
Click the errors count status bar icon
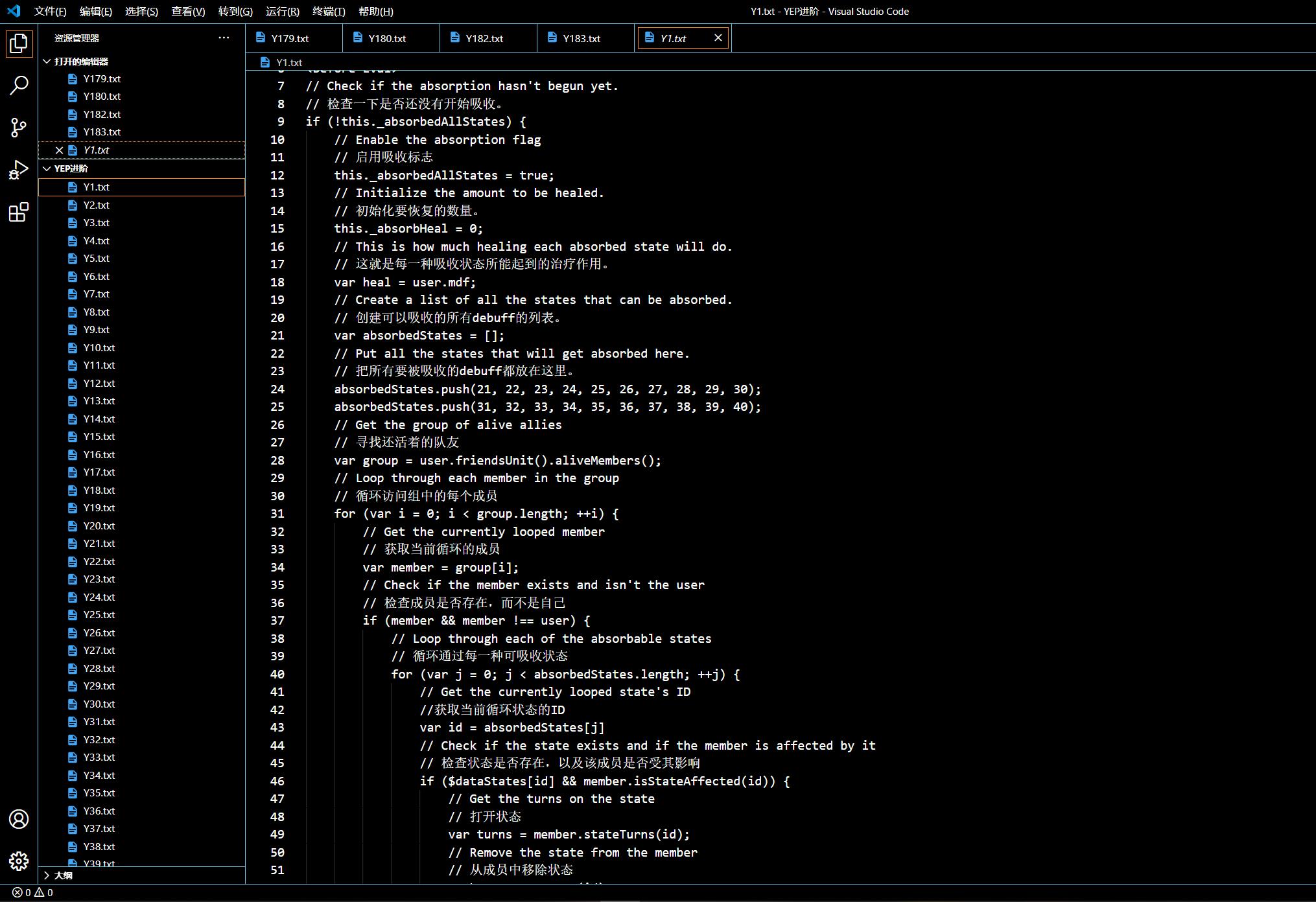click(22, 892)
